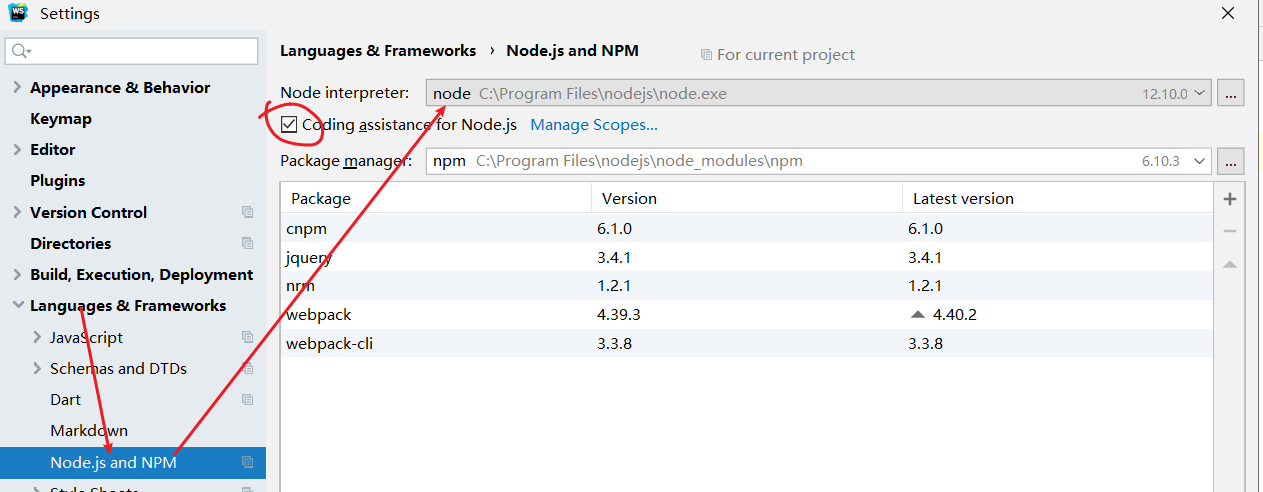Click the WebStorm logo in title bar
Screen dimensions: 1263x492
[x=18, y=12]
